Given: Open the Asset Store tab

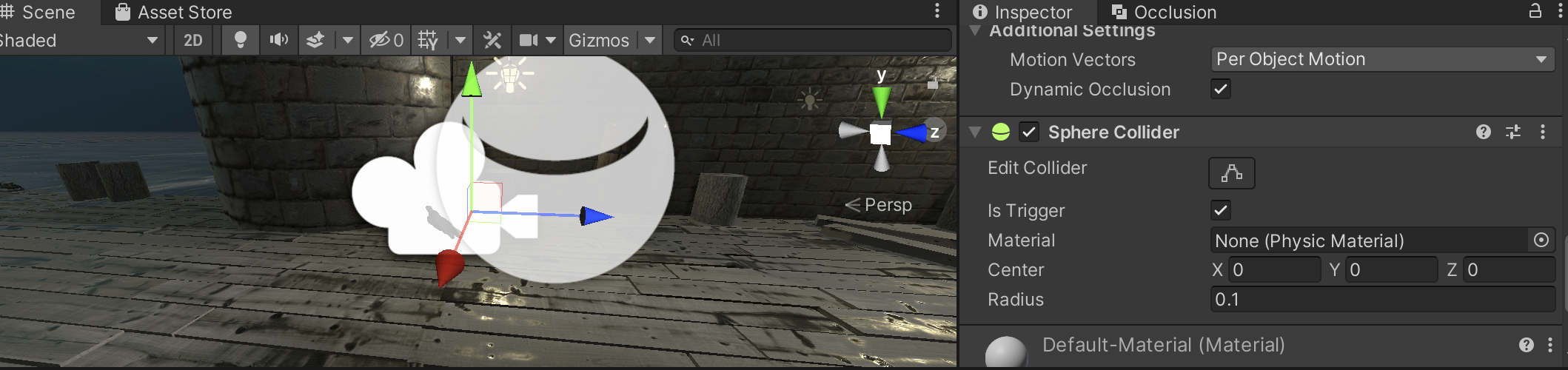Looking at the screenshot, I should 173,12.
